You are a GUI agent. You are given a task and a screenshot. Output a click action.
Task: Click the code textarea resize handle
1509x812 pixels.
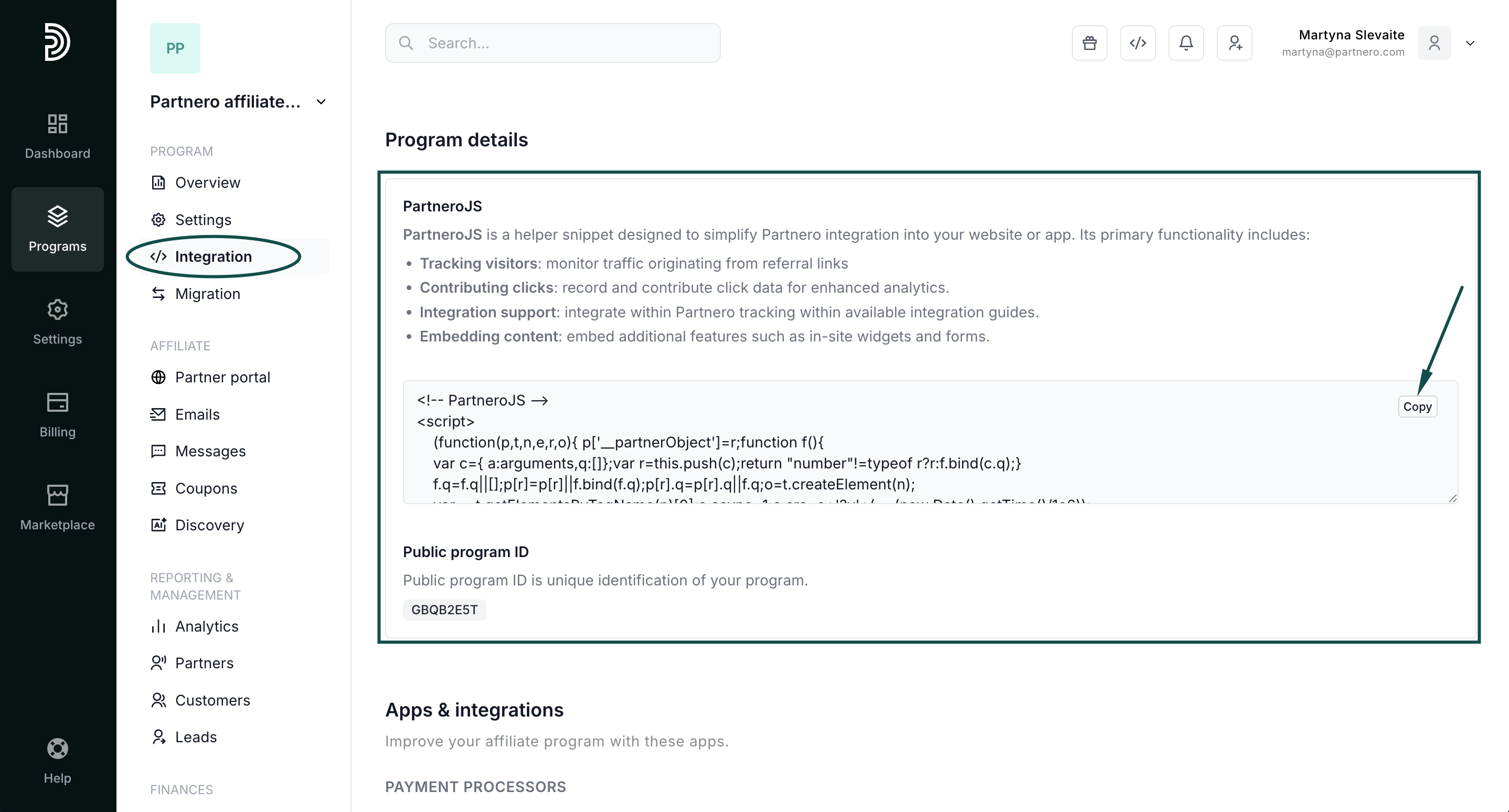click(1452, 498)
